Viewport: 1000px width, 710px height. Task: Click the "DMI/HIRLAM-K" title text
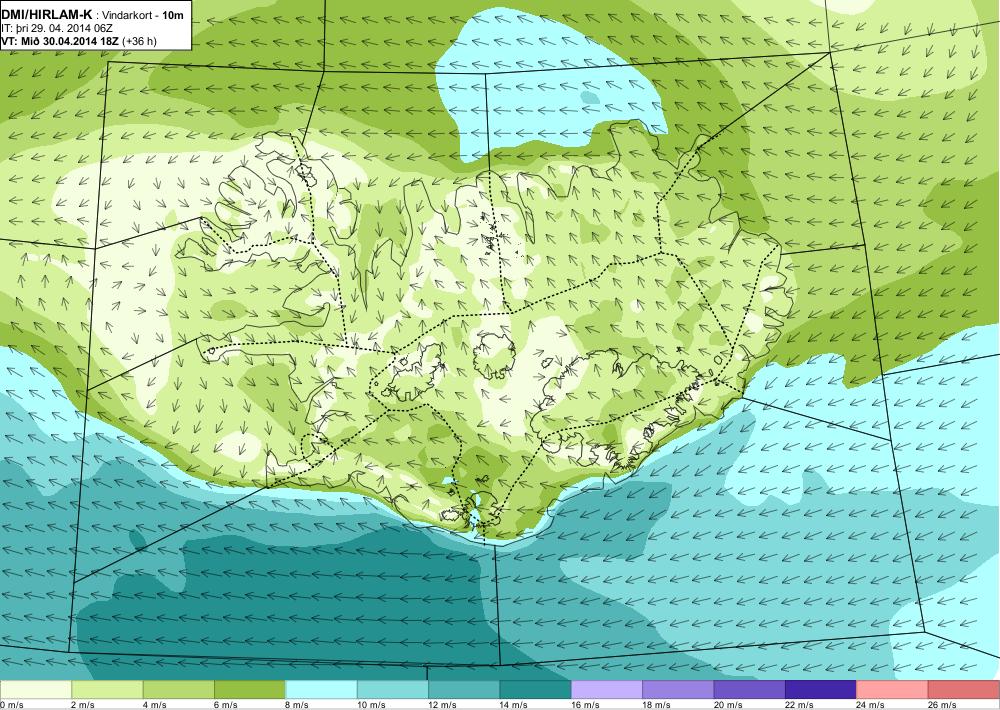coord(47,14)
